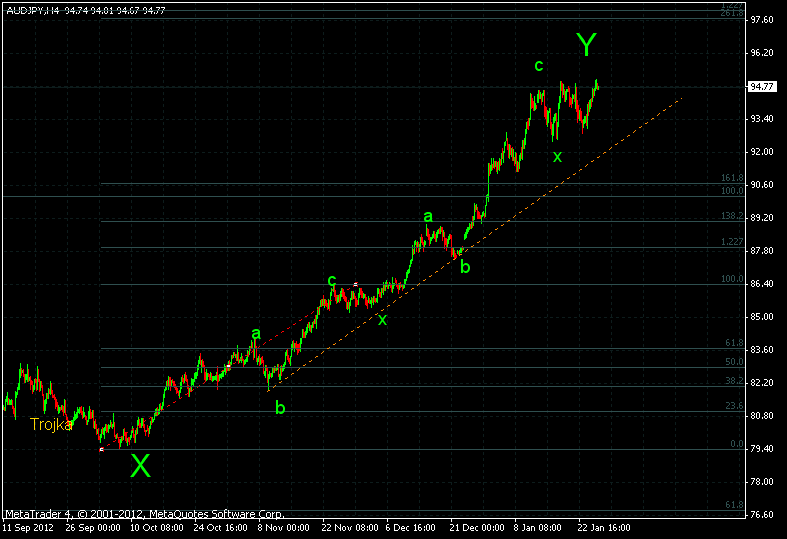Click the 89.20 price axis label

(762, 218)
